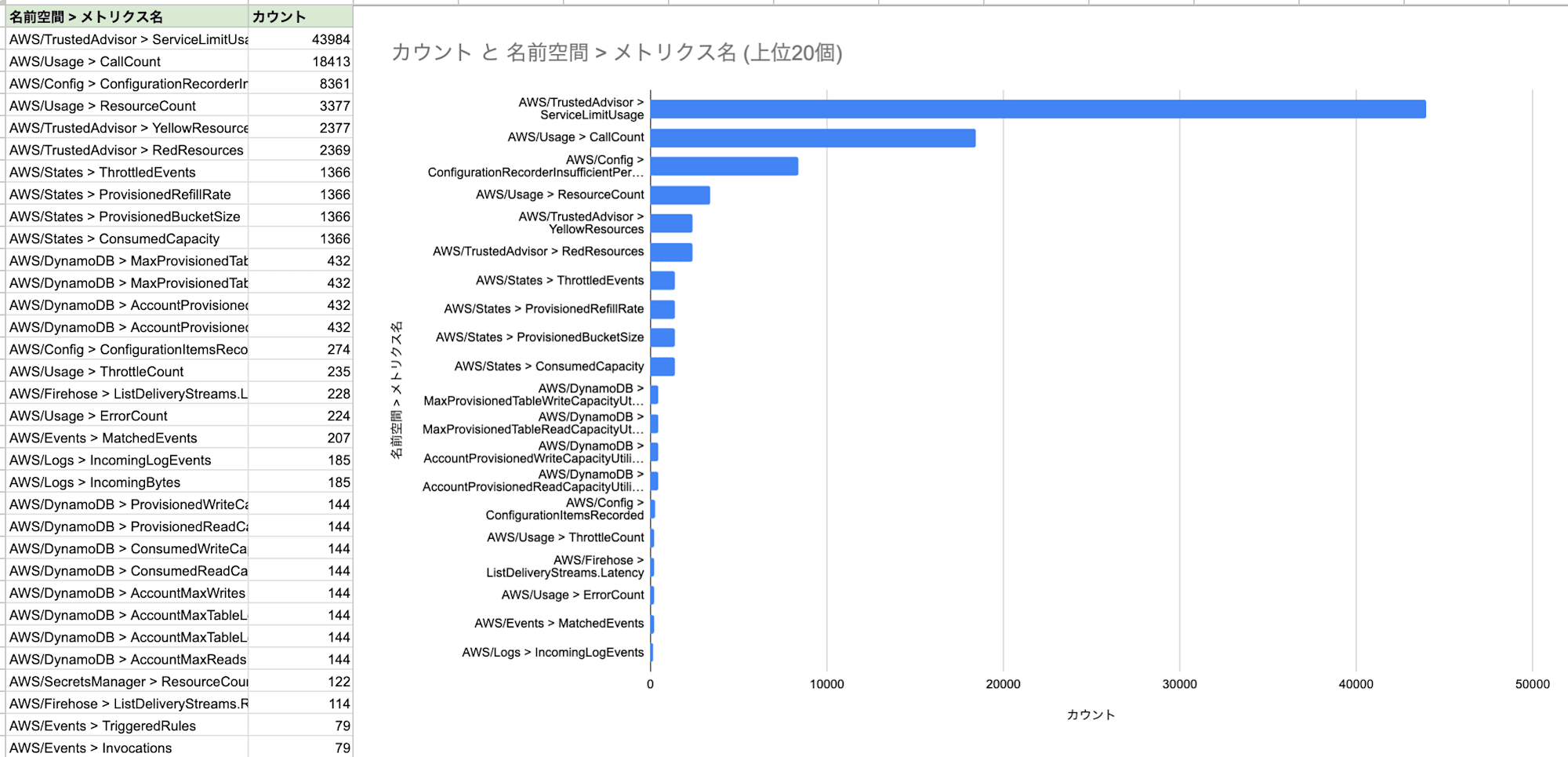This screenshot has width=1568, height=757.
Task: Click the AWS/Usage > CallCount chart bar
Action: pos(813,138)
